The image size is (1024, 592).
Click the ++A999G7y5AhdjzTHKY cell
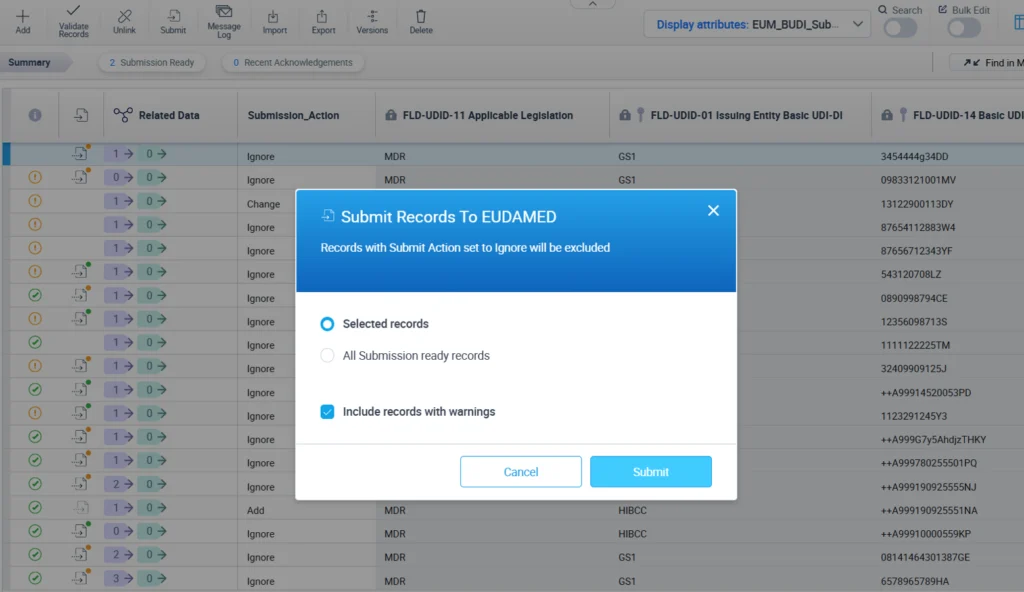(933, 440)
